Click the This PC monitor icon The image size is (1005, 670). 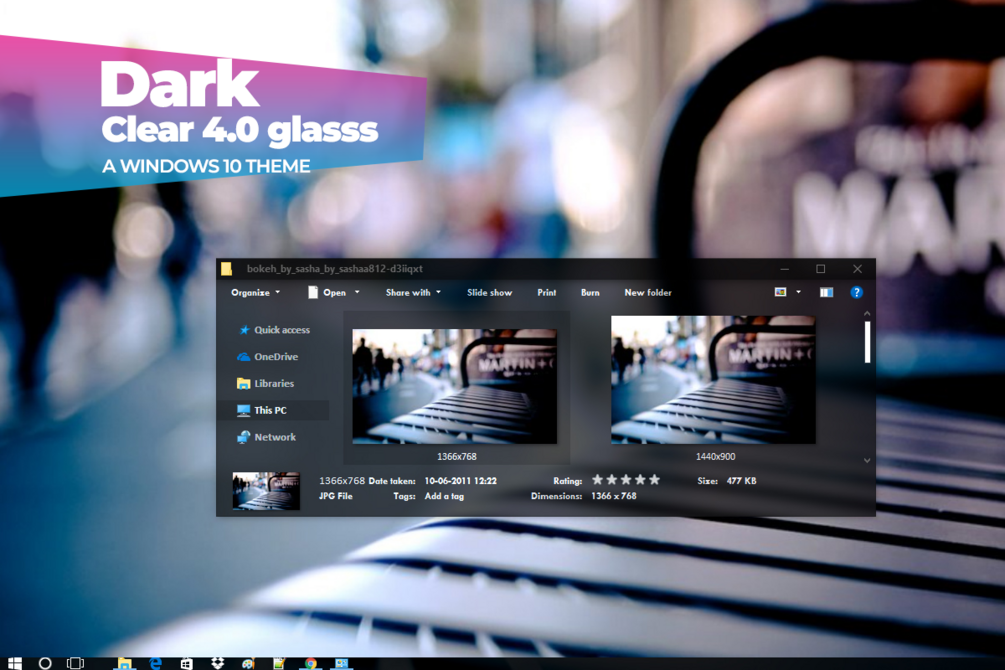pos(244,410)
